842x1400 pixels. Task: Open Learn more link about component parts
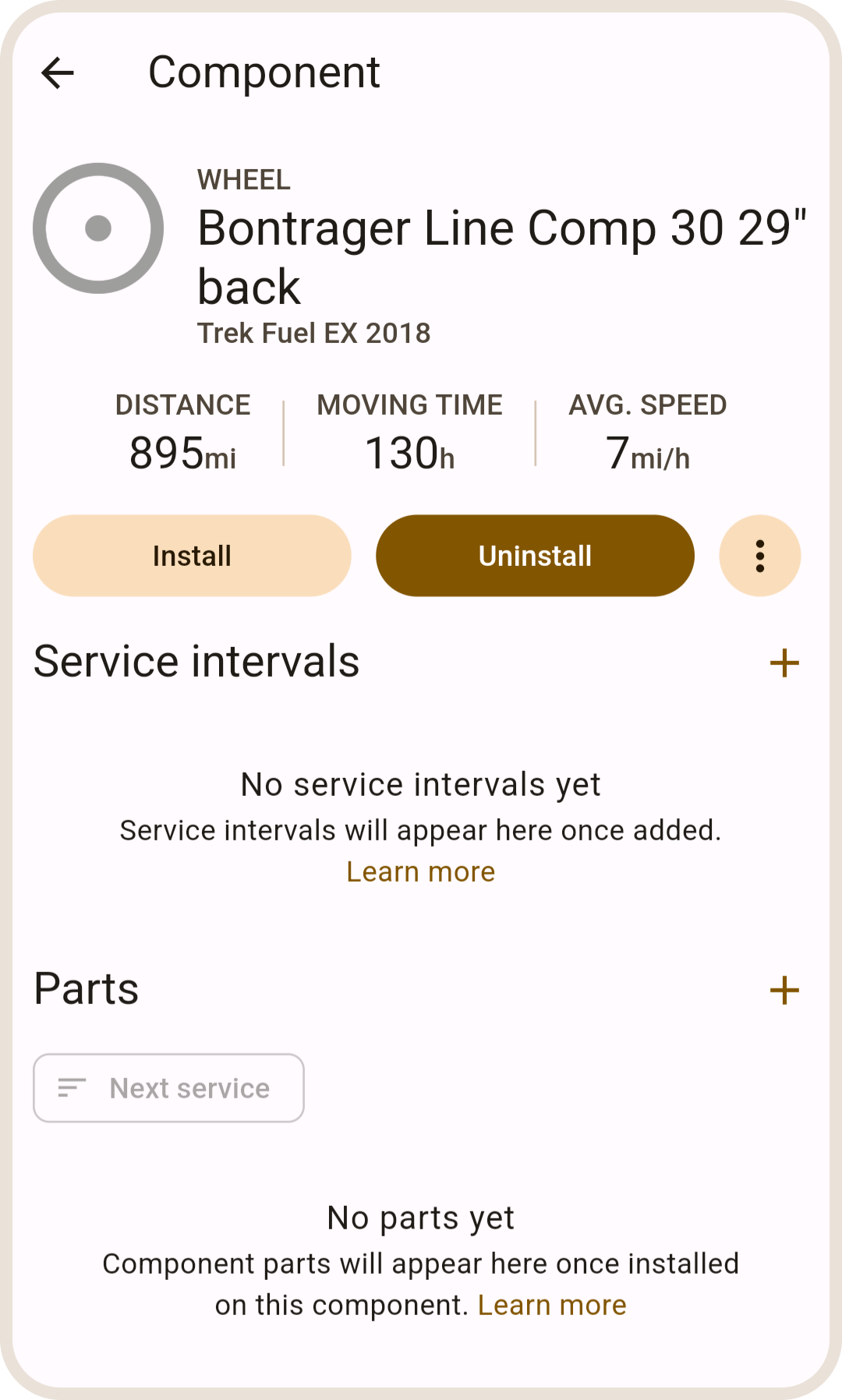click(552, 1305)
